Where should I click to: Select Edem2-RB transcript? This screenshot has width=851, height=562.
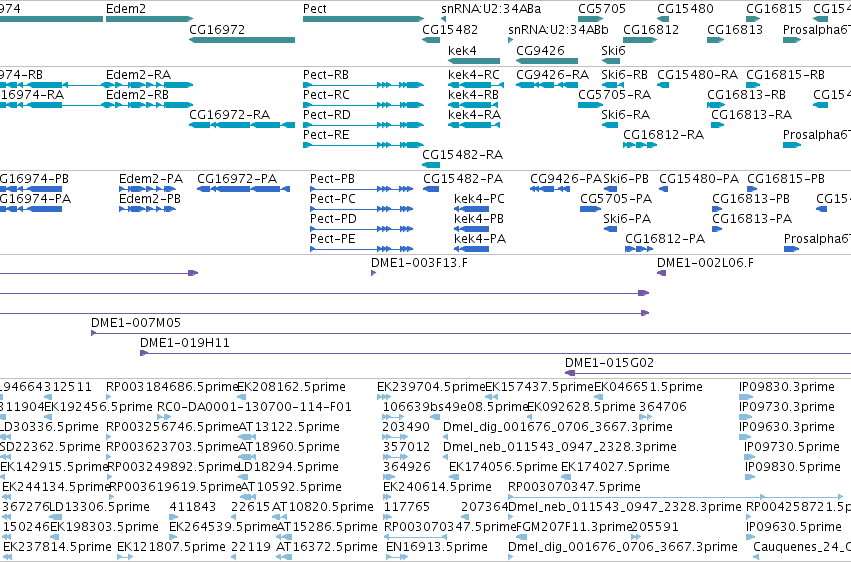click(149, 105)
